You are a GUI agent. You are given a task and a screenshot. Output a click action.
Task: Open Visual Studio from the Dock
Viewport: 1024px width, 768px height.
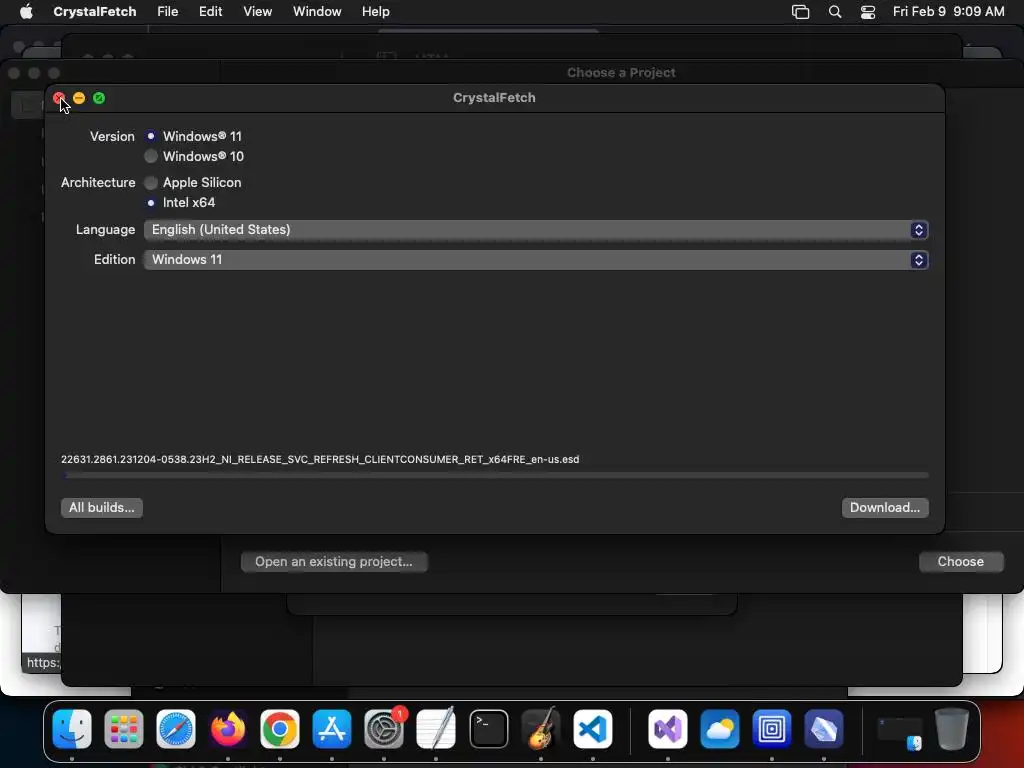pos(667,729)
